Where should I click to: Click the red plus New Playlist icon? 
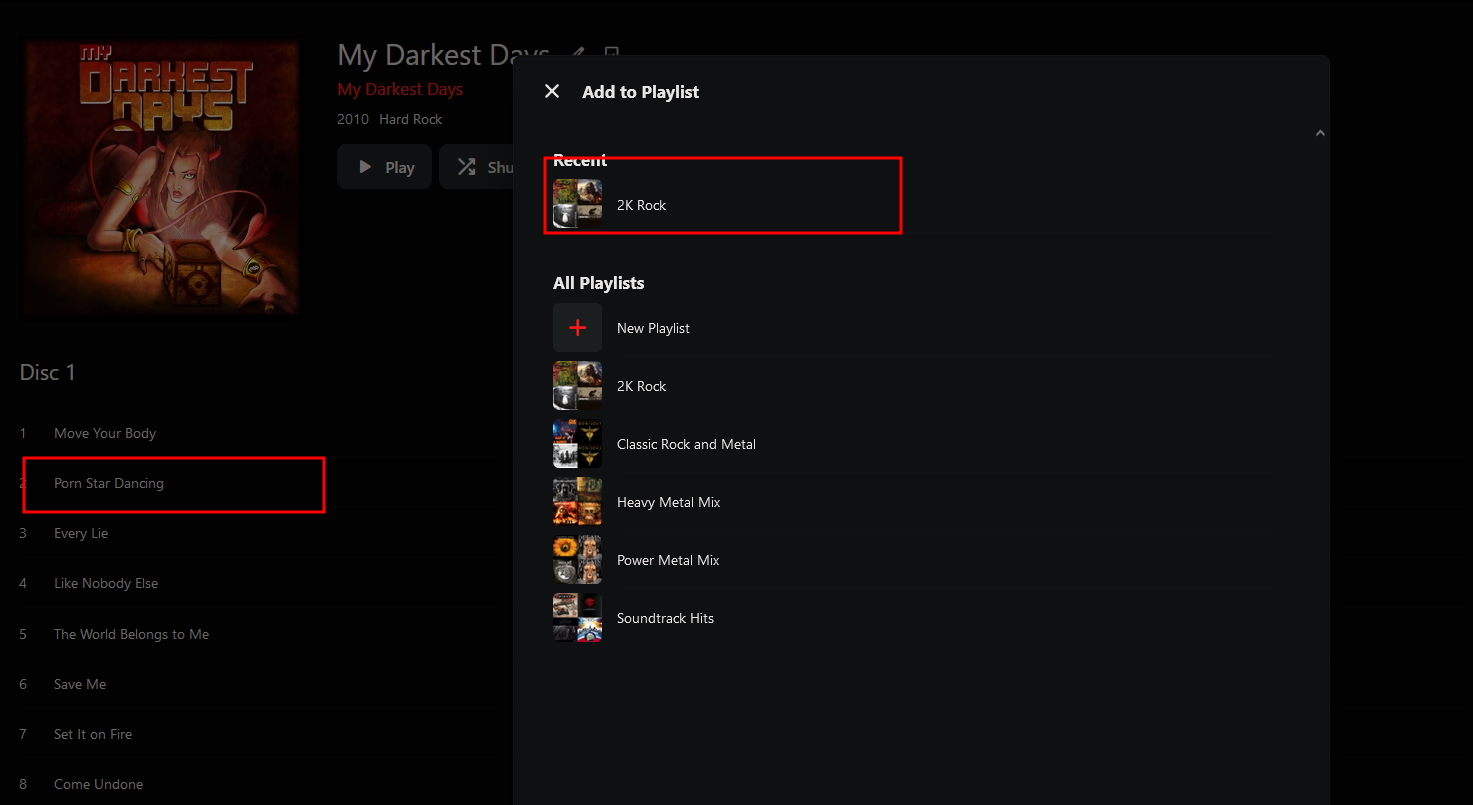pyautogui.click(x=578, y=328)
